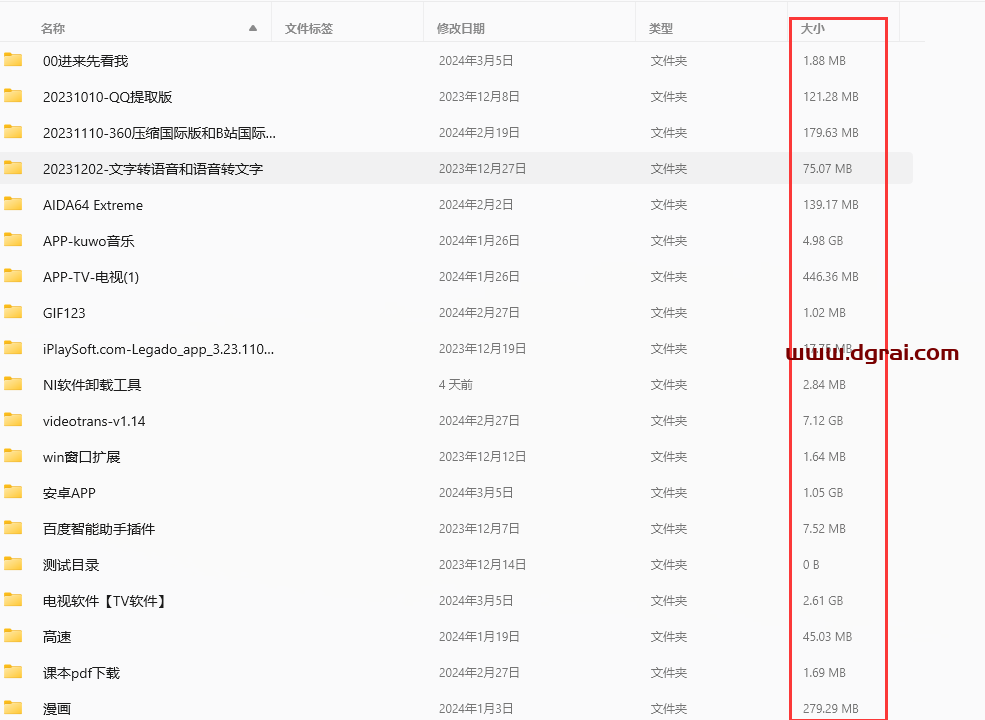Select the 20231010-QQ提取版 folder name
The width and height of the screenshot is (985, 720).
pyautogui.click(x=107, y=97)
